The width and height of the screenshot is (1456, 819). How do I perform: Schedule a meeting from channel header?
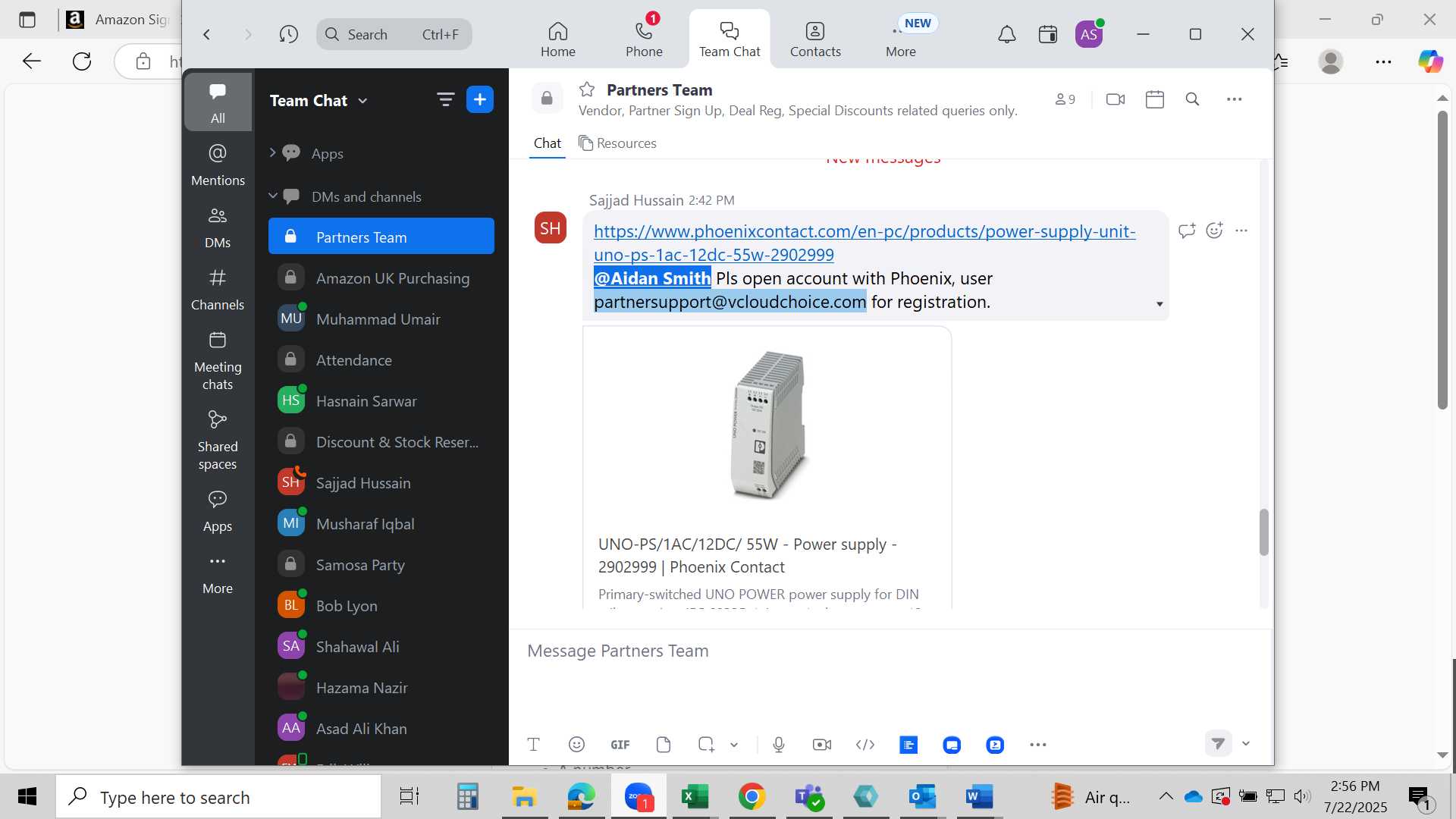tap(1155, 99)
